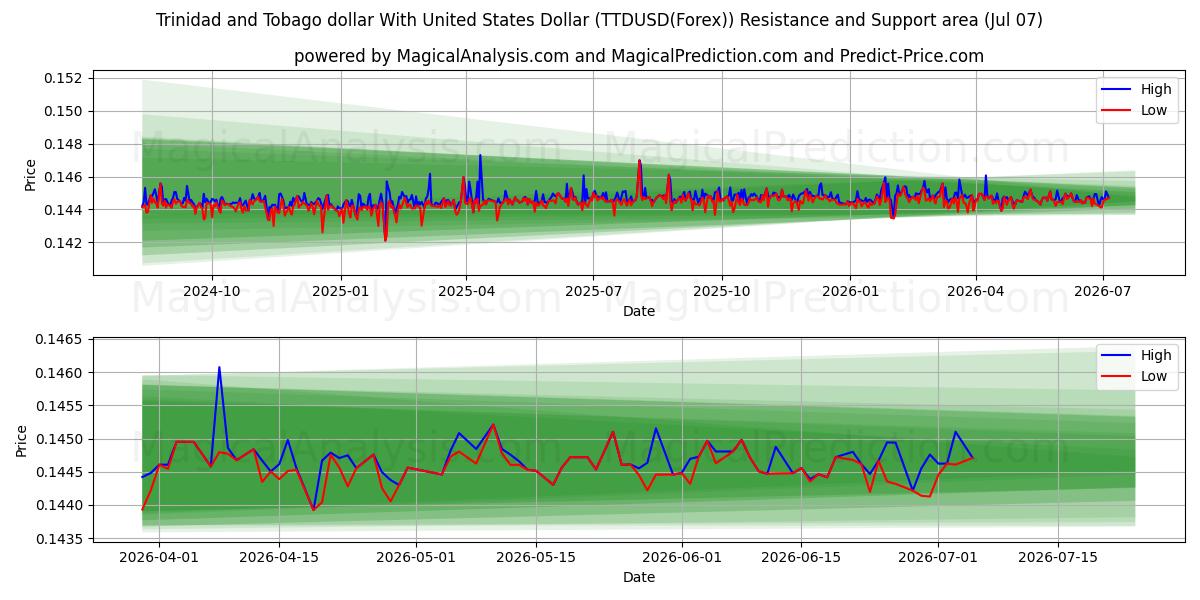1200x600 pixels.
Task: Click the 0.1460 High spike in bottom chart
Action: pos(219,368)
